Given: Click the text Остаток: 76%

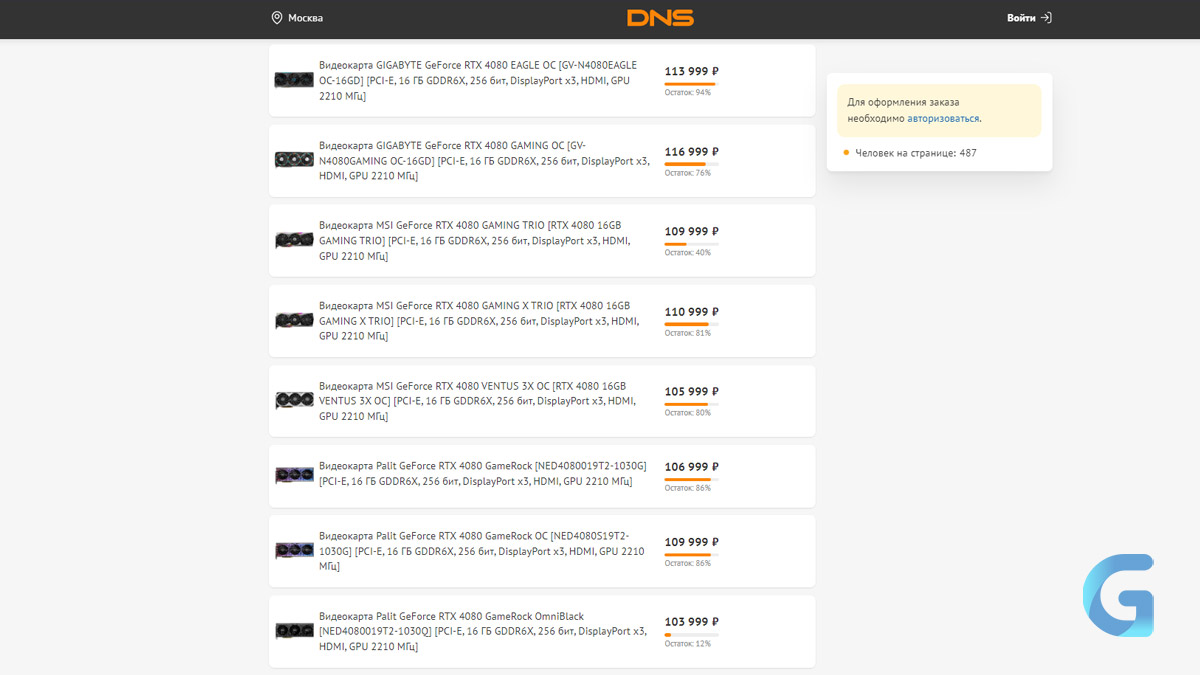Looking at the screenshot, I should coord(688,173).
